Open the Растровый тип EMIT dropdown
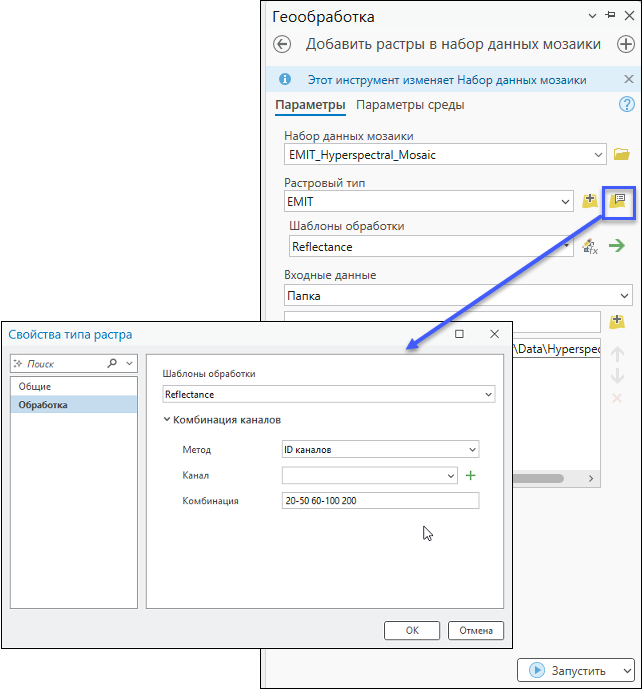 (566, 202)
